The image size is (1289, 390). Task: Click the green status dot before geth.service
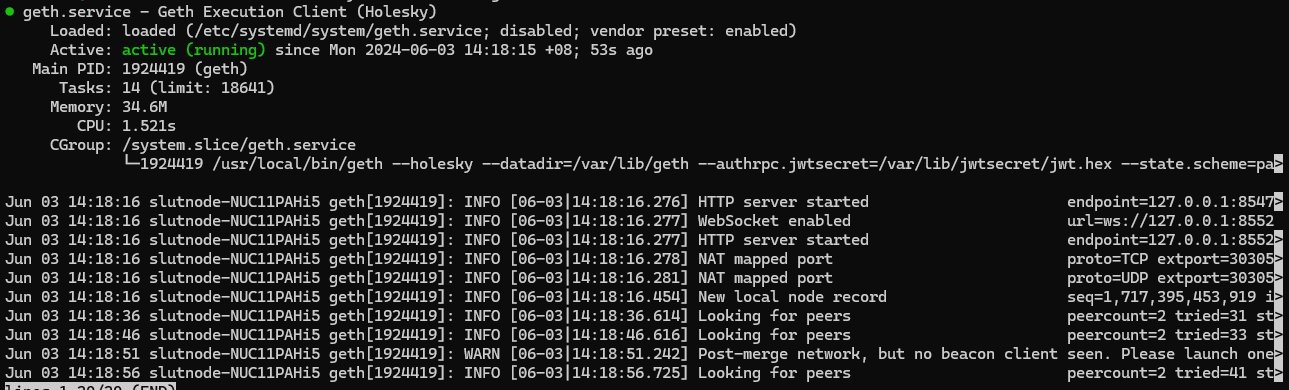pos(9,12)
